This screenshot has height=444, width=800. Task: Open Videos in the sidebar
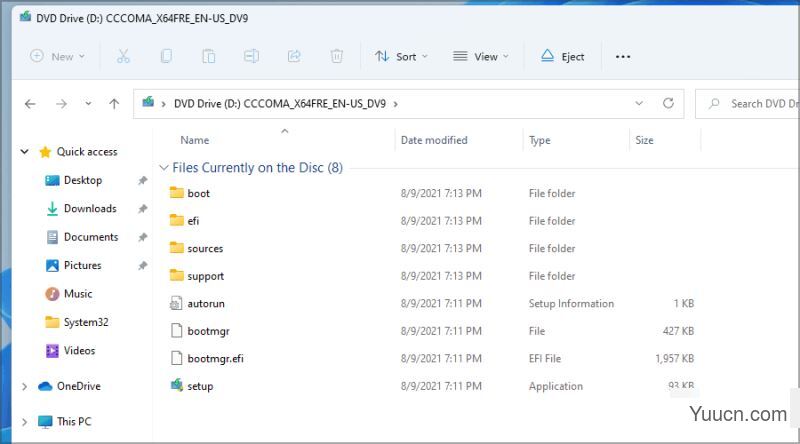click(x=79, y=350)
